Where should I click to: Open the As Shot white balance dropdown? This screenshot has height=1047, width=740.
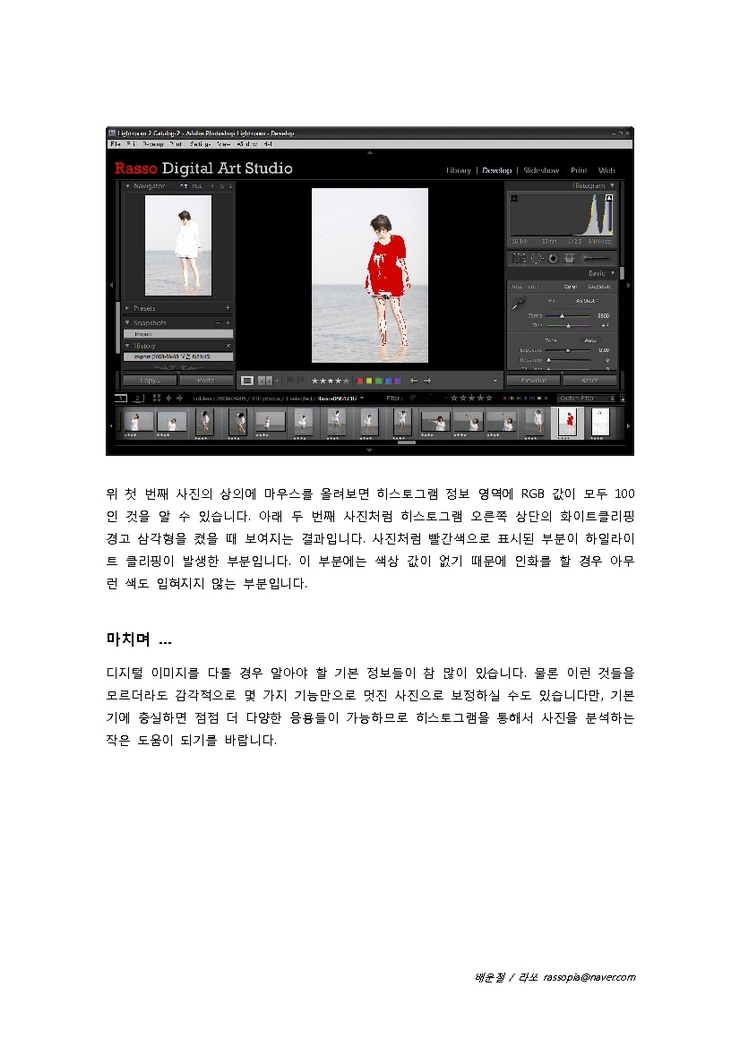tap(590, 301)
